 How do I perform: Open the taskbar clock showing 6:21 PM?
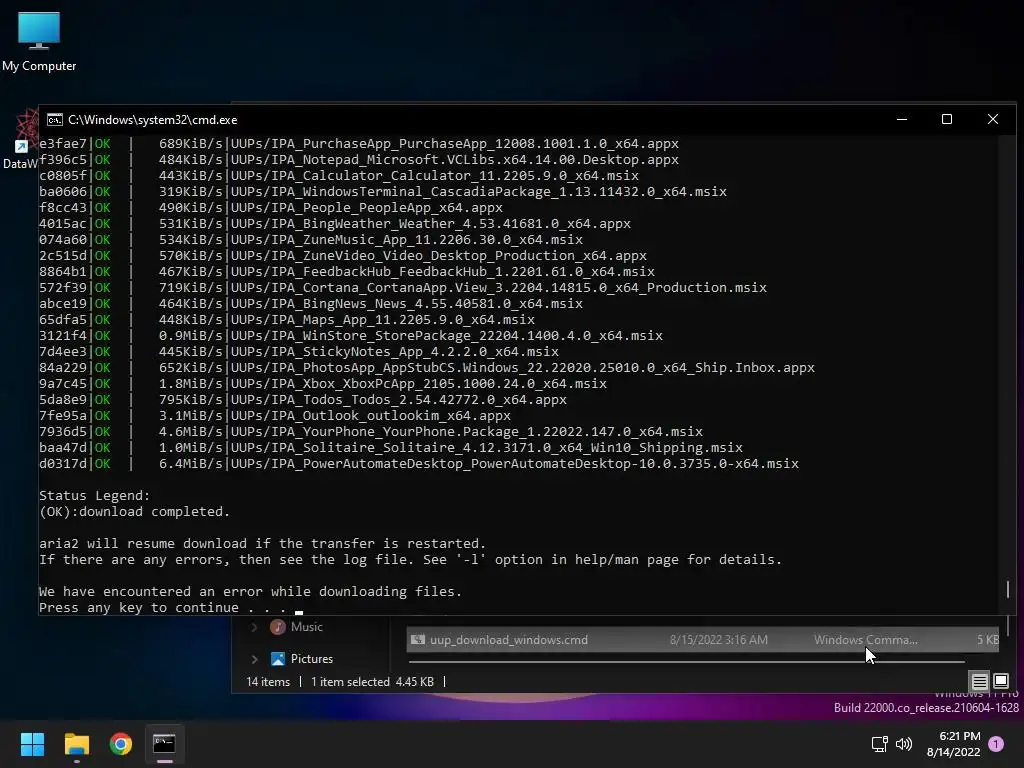point(953,744)
